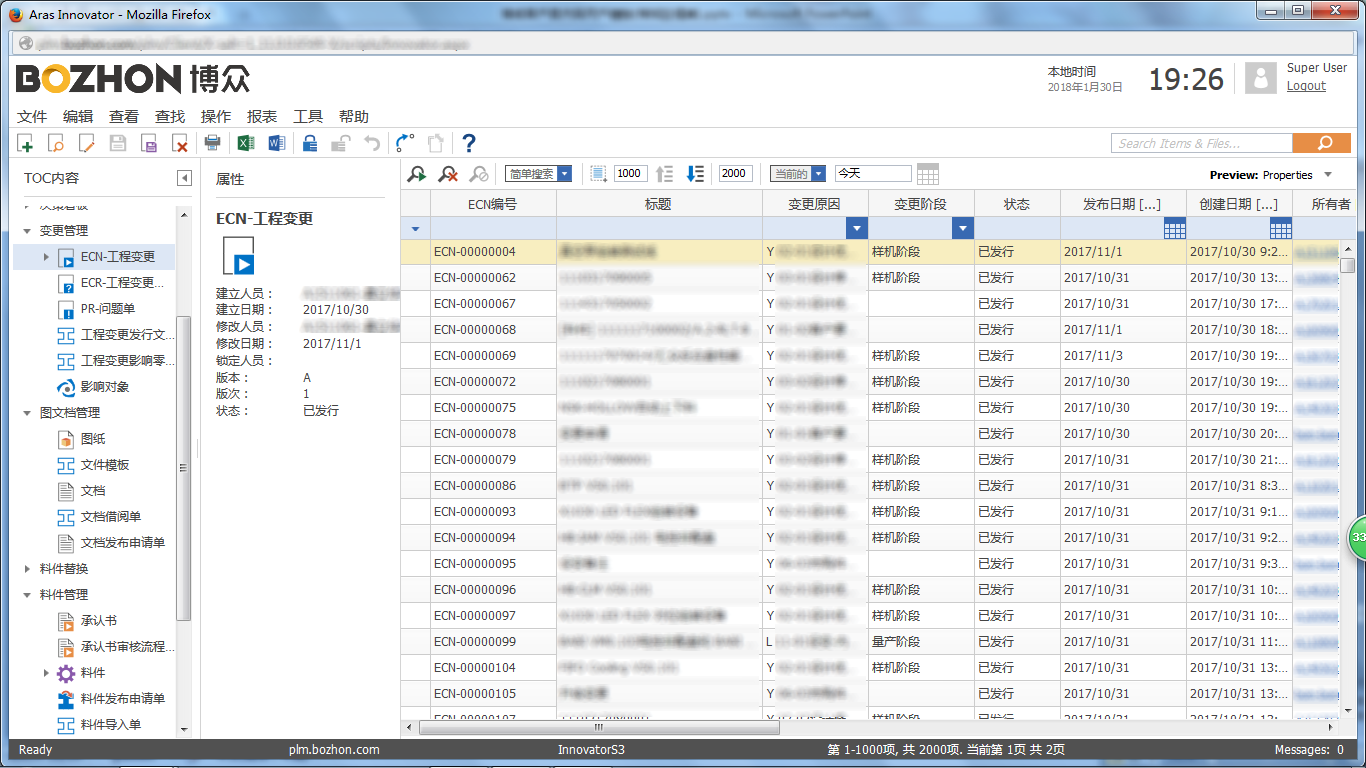1366x768 pixels.
Task: Click the blue Lock item icon
Action: point(310,143)
